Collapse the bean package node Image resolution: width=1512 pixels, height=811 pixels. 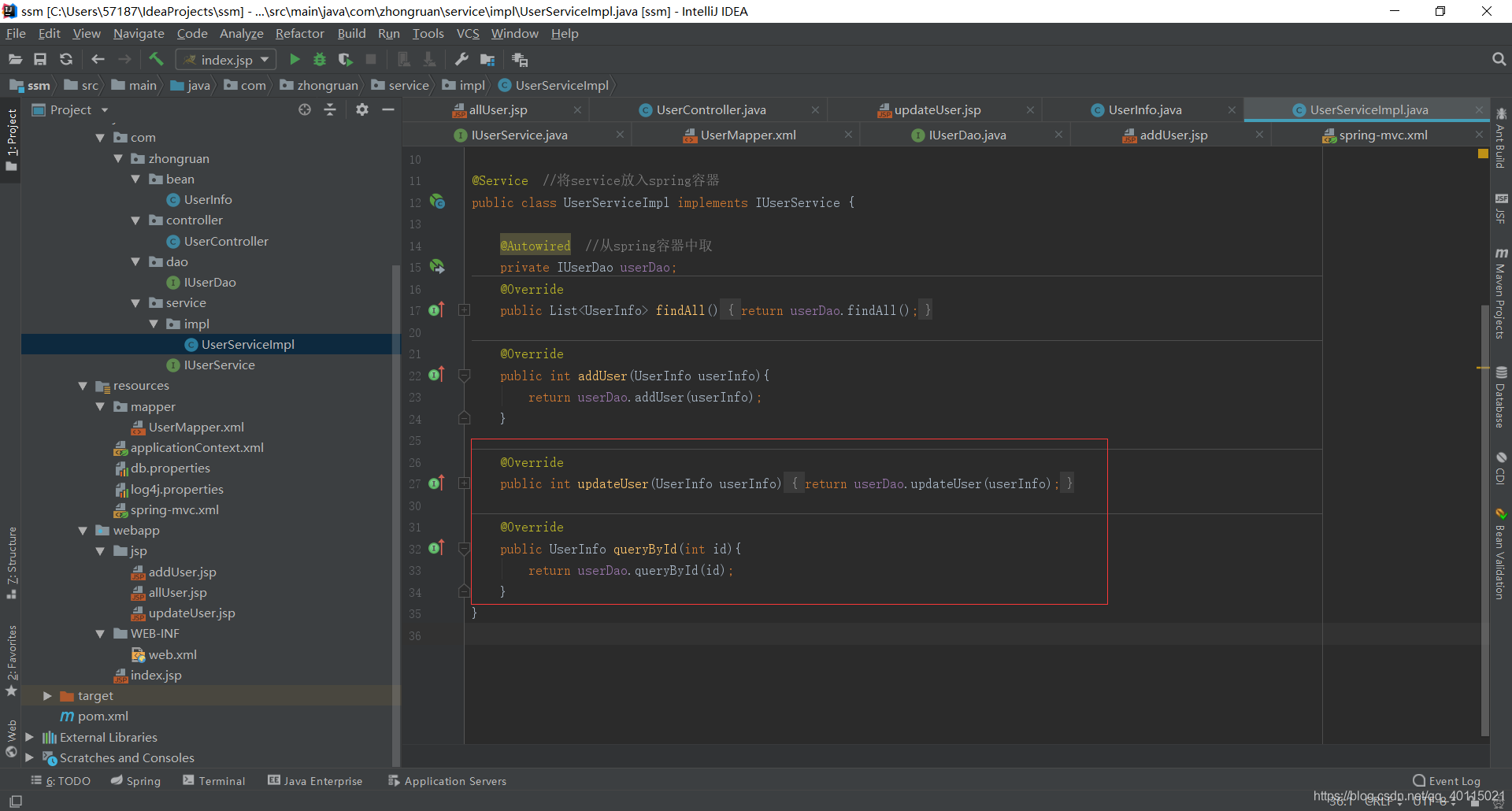coord(135,179)
